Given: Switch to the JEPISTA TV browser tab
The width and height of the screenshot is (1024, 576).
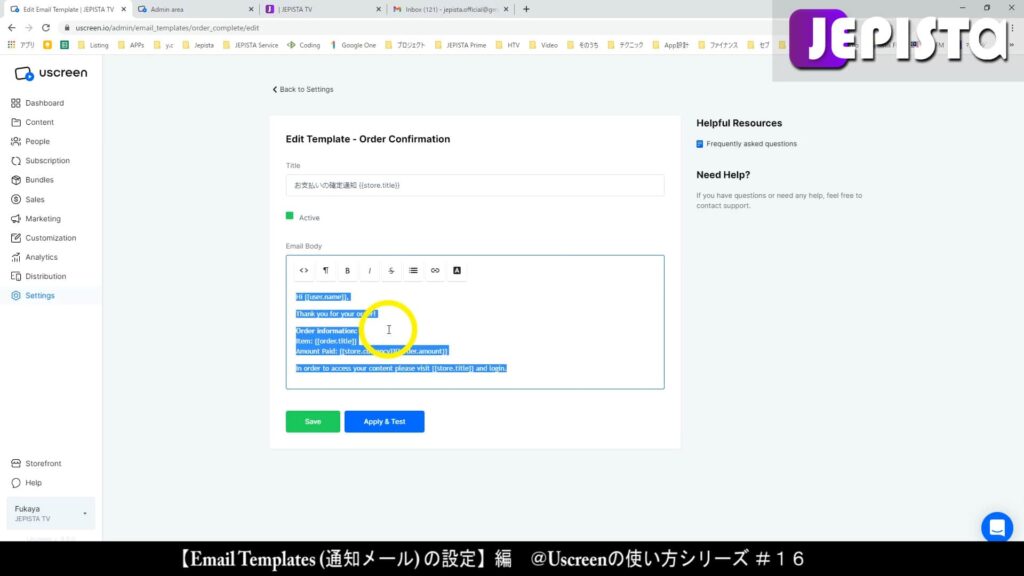Looking at the screenshot, I should 323,9.
